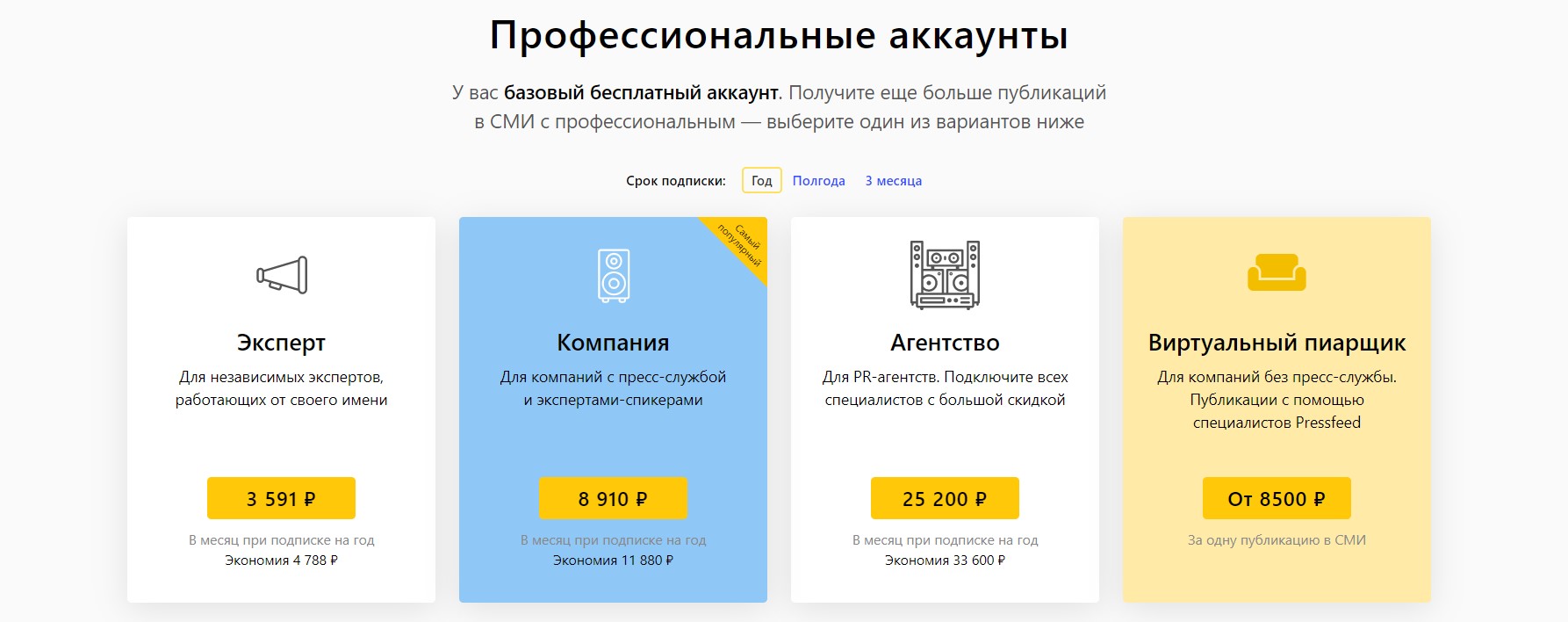The width and height of the screenshot is (1568, 622).
Task: Click the stereo system icon on Агентство card
Action: click(x=945, y=275)
